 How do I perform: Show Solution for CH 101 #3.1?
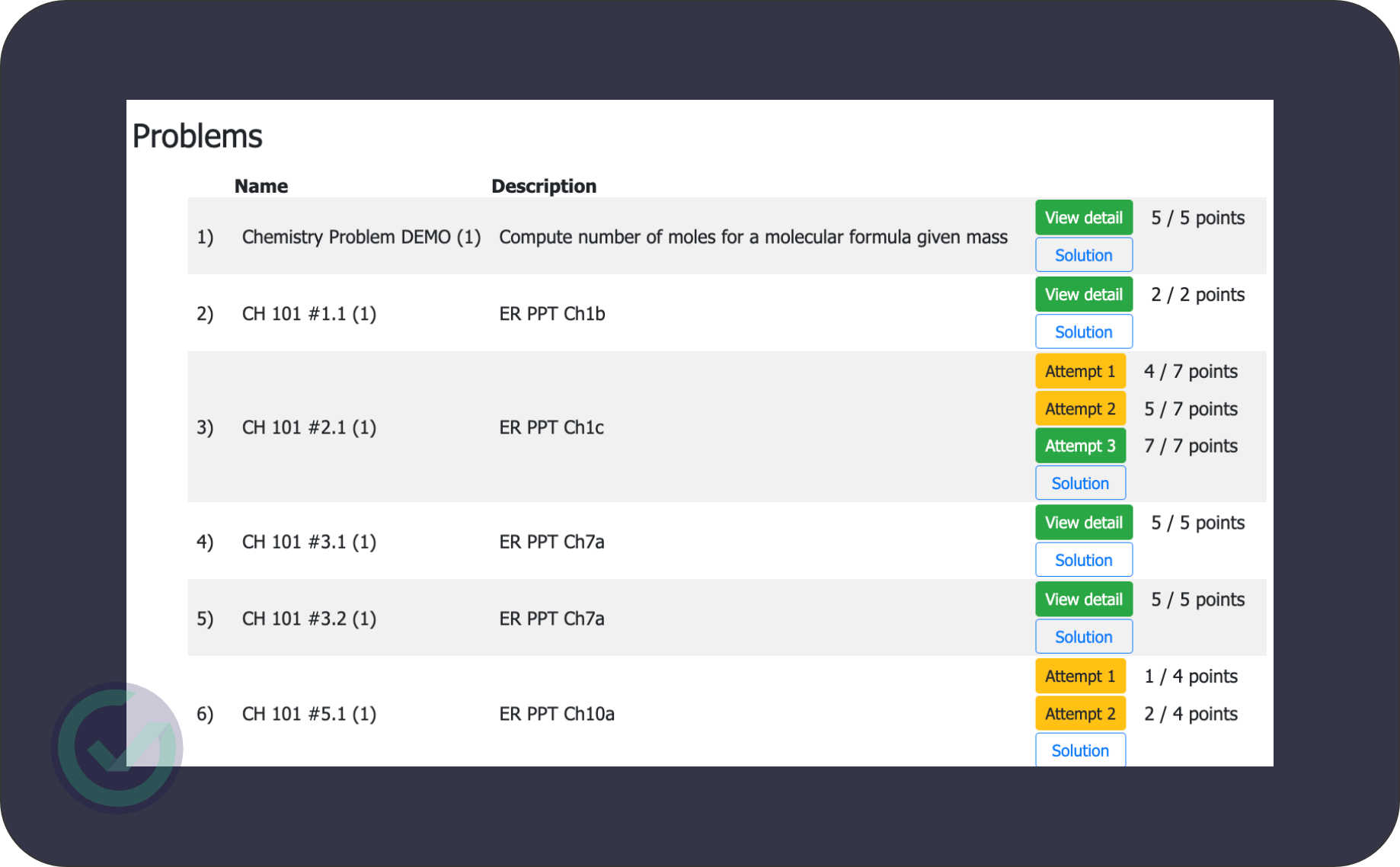[1083, 561]
